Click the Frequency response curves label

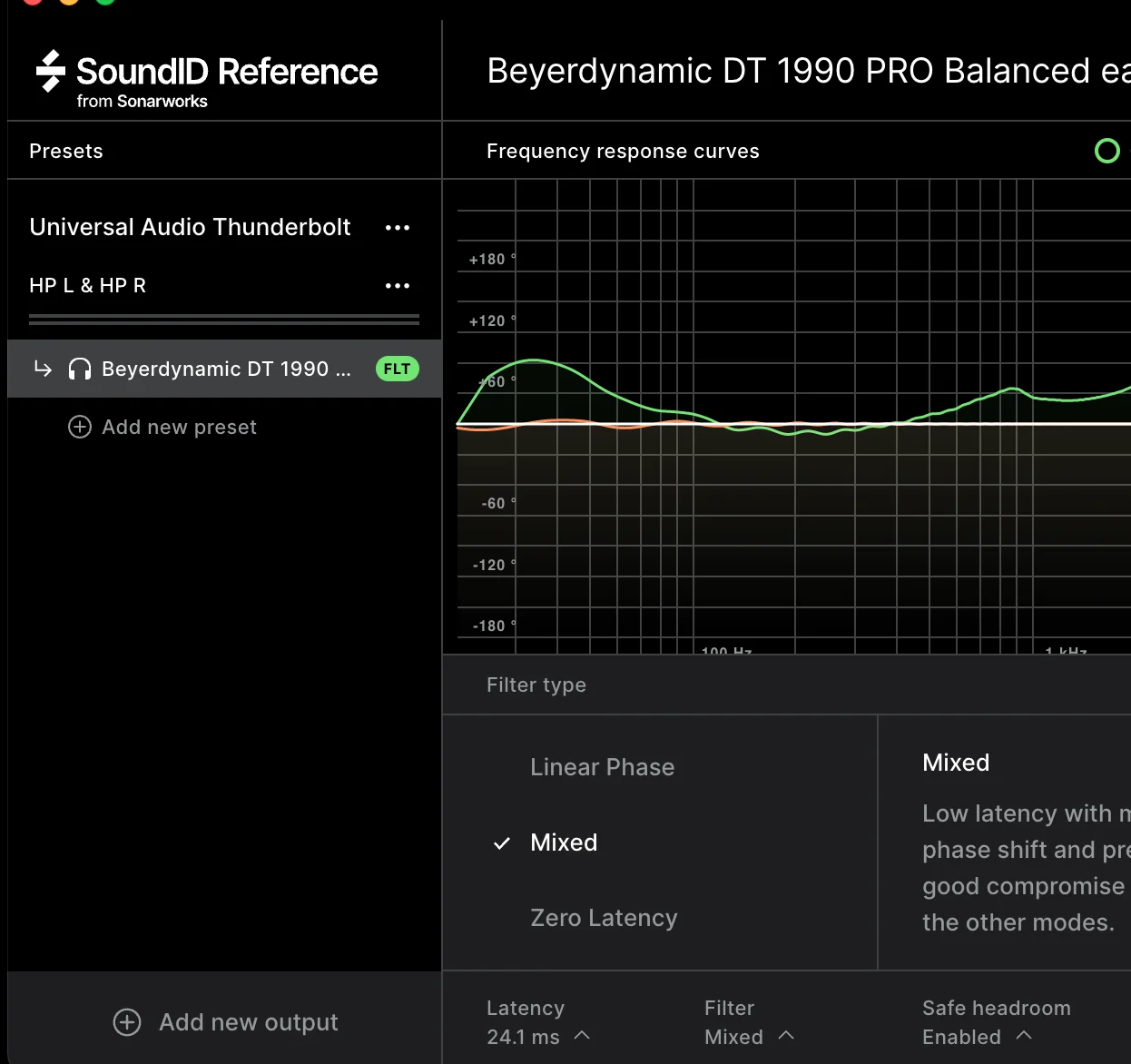pyautogui.click(x=623, y=151)
